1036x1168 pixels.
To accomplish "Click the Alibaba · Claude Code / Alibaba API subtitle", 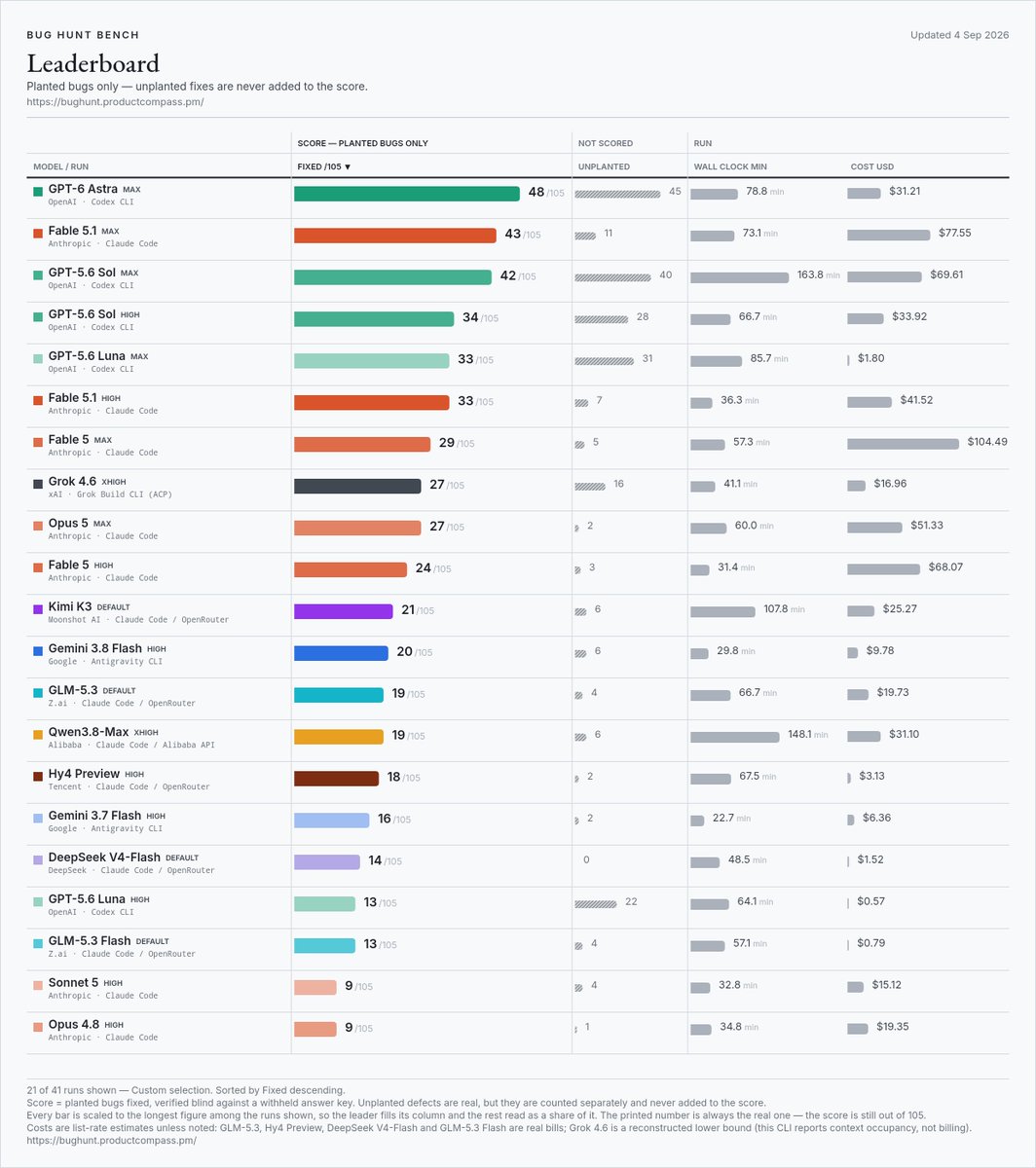I will [131, 746].
